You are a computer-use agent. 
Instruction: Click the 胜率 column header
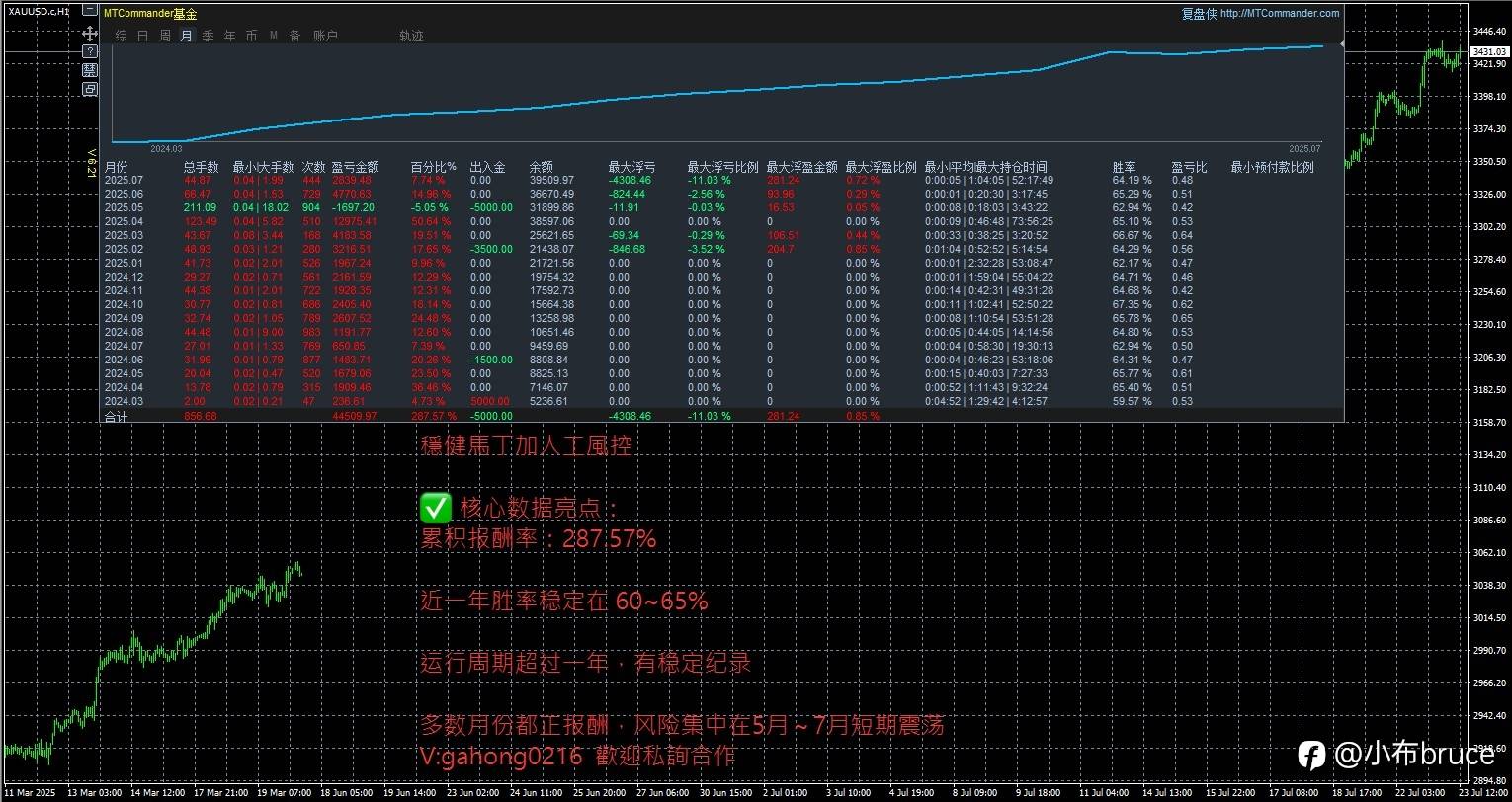tap(1124, 168)
